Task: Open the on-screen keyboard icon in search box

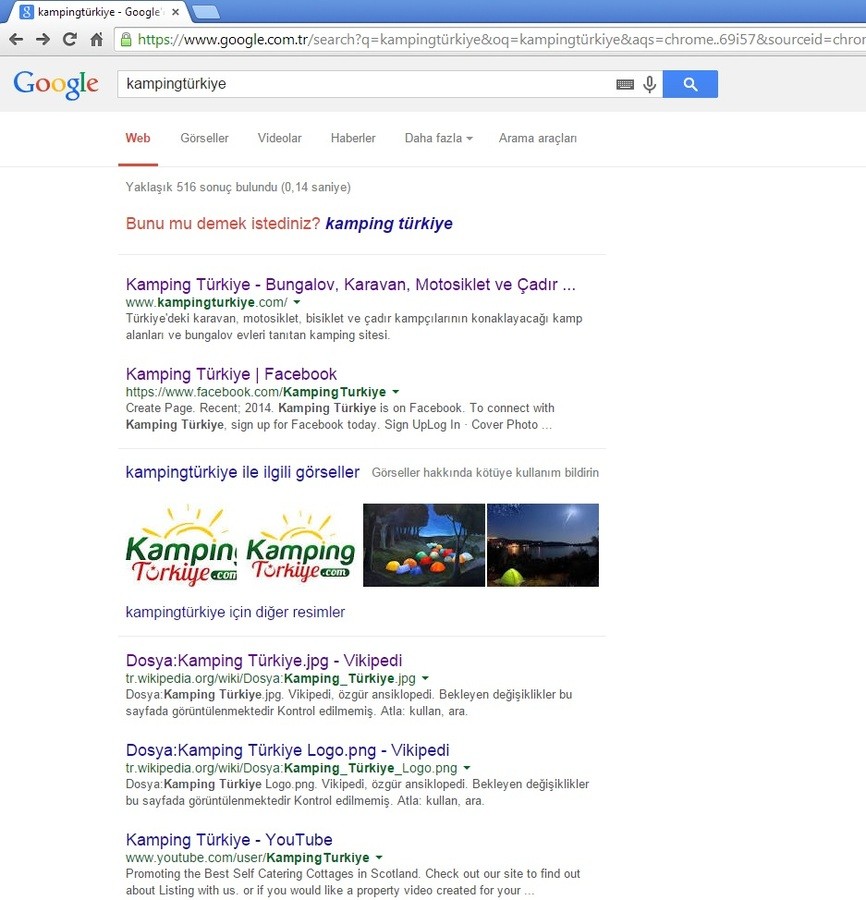Action: coord(625,84)
